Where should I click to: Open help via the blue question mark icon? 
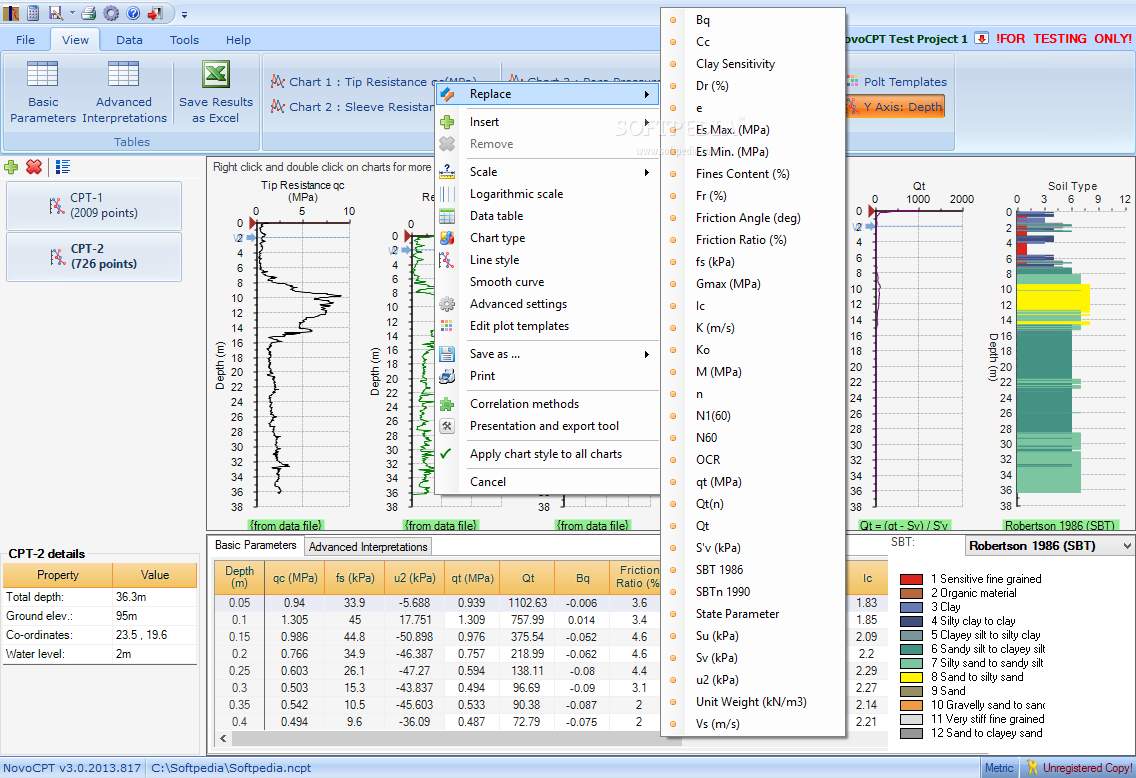pyautogui.click(x=133, y=13)
